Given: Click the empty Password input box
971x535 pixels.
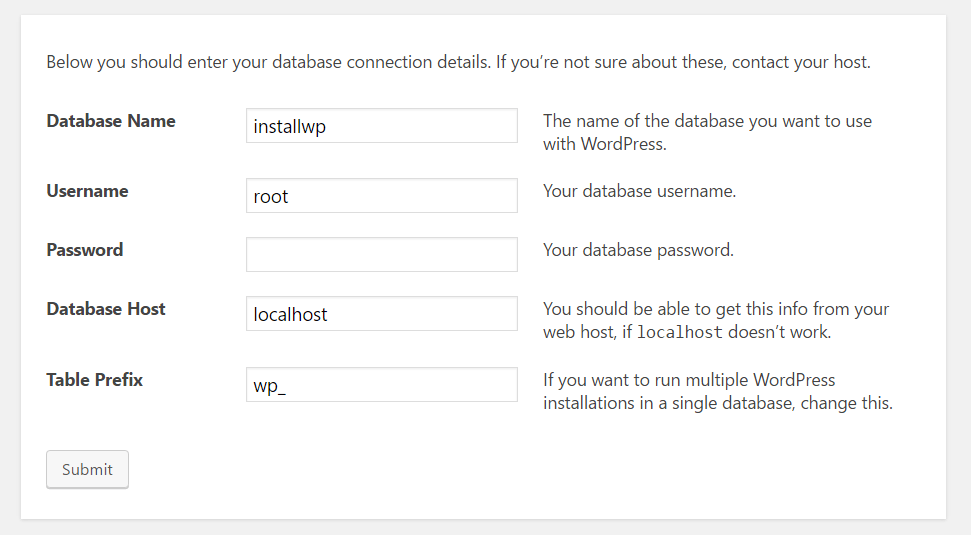Looking at the screenshot, I should pyautogui.click(x=381, y=254).
